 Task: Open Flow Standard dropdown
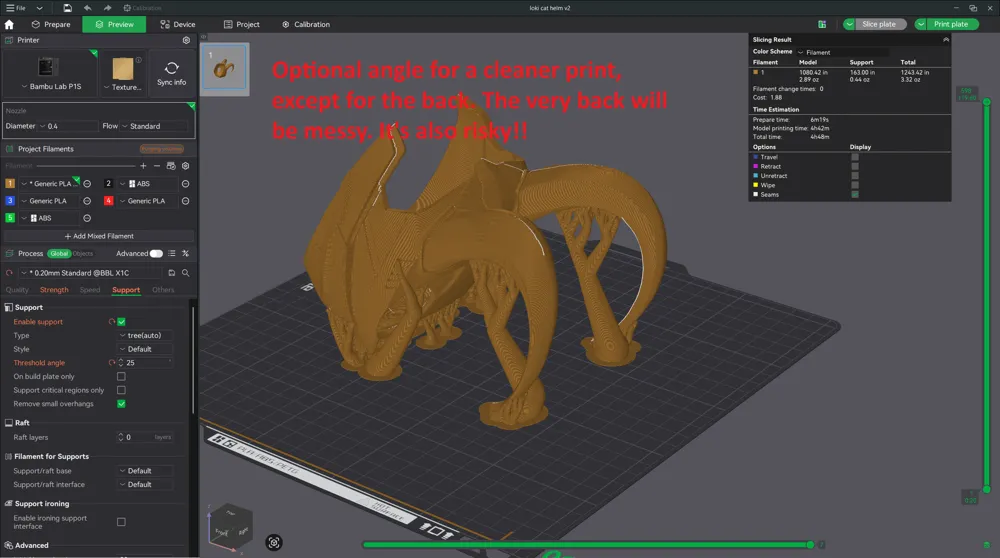[x=156, y=126]
